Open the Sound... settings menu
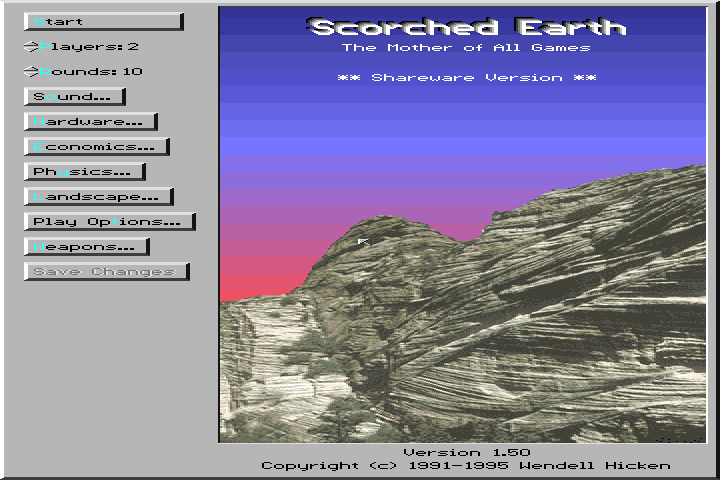Viewport: 720px width, 480px height. 74,97
